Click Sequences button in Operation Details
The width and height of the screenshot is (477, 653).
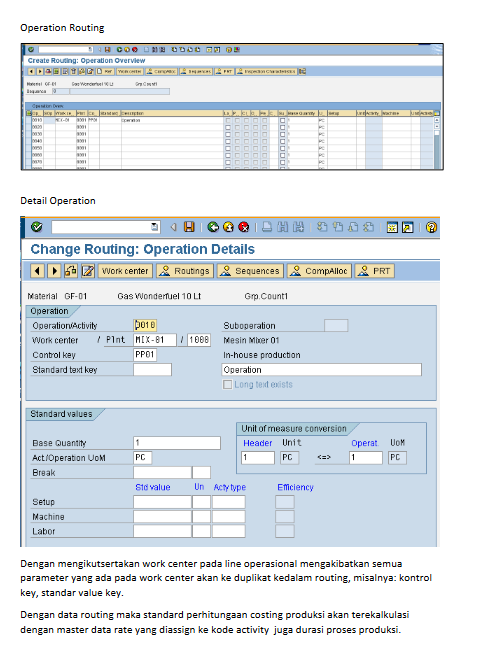point(250,271)
